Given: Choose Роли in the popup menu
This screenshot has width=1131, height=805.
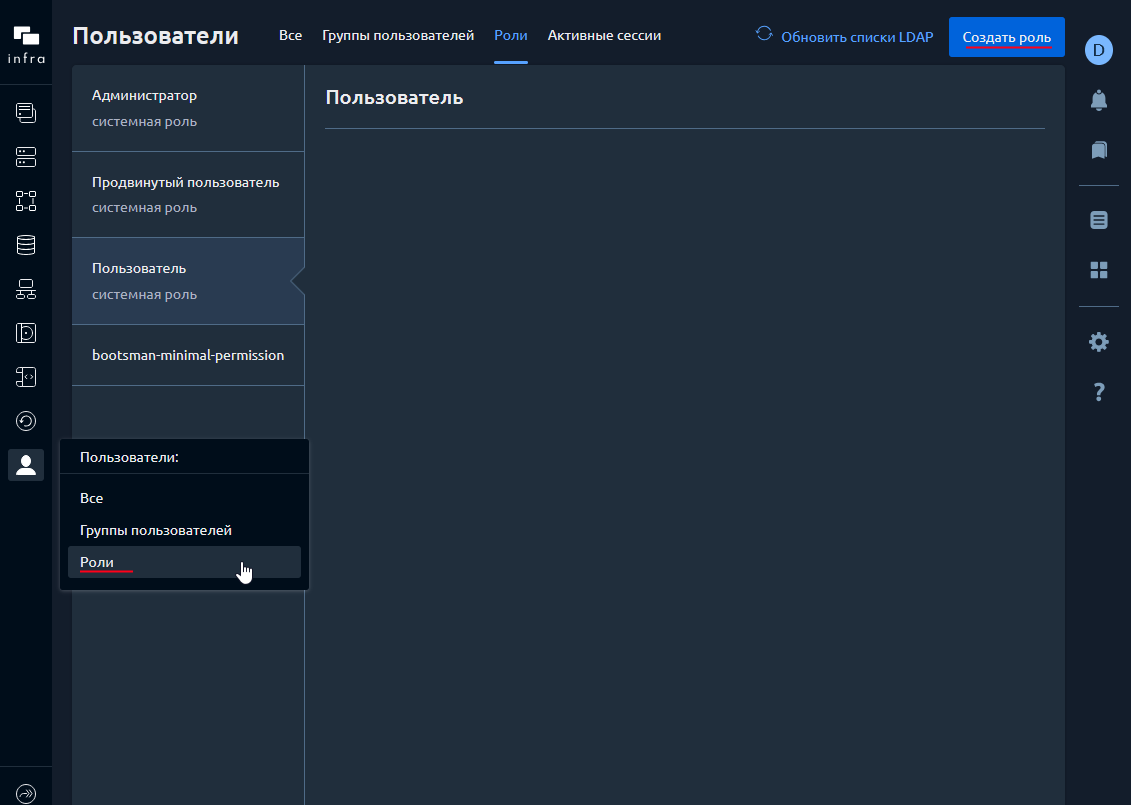Looking at the screenshot, I should pyautogui.click(x=184, y=562).
